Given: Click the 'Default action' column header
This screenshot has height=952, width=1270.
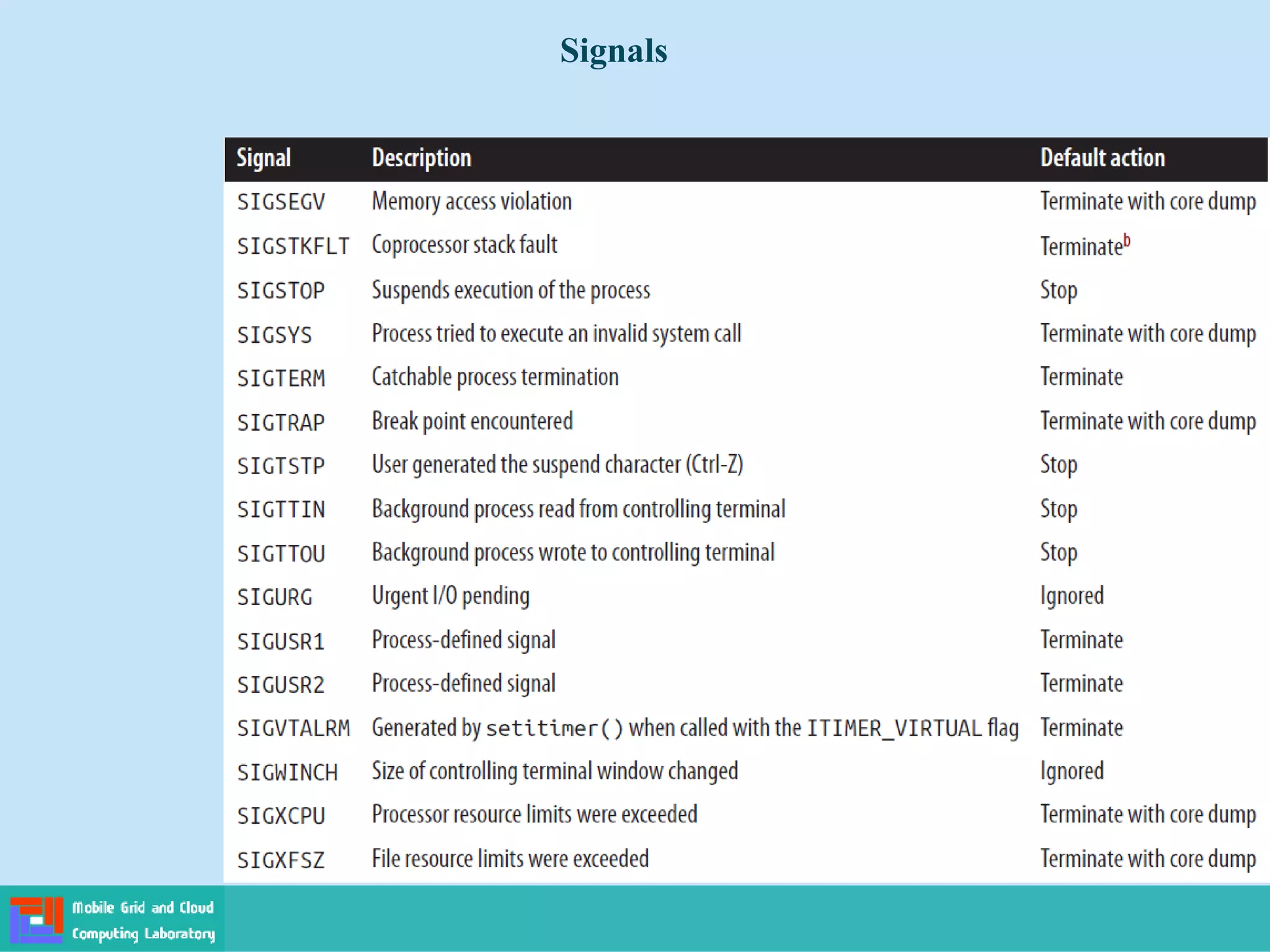Looking at the screenshot, I should (x=1103, y=158).
